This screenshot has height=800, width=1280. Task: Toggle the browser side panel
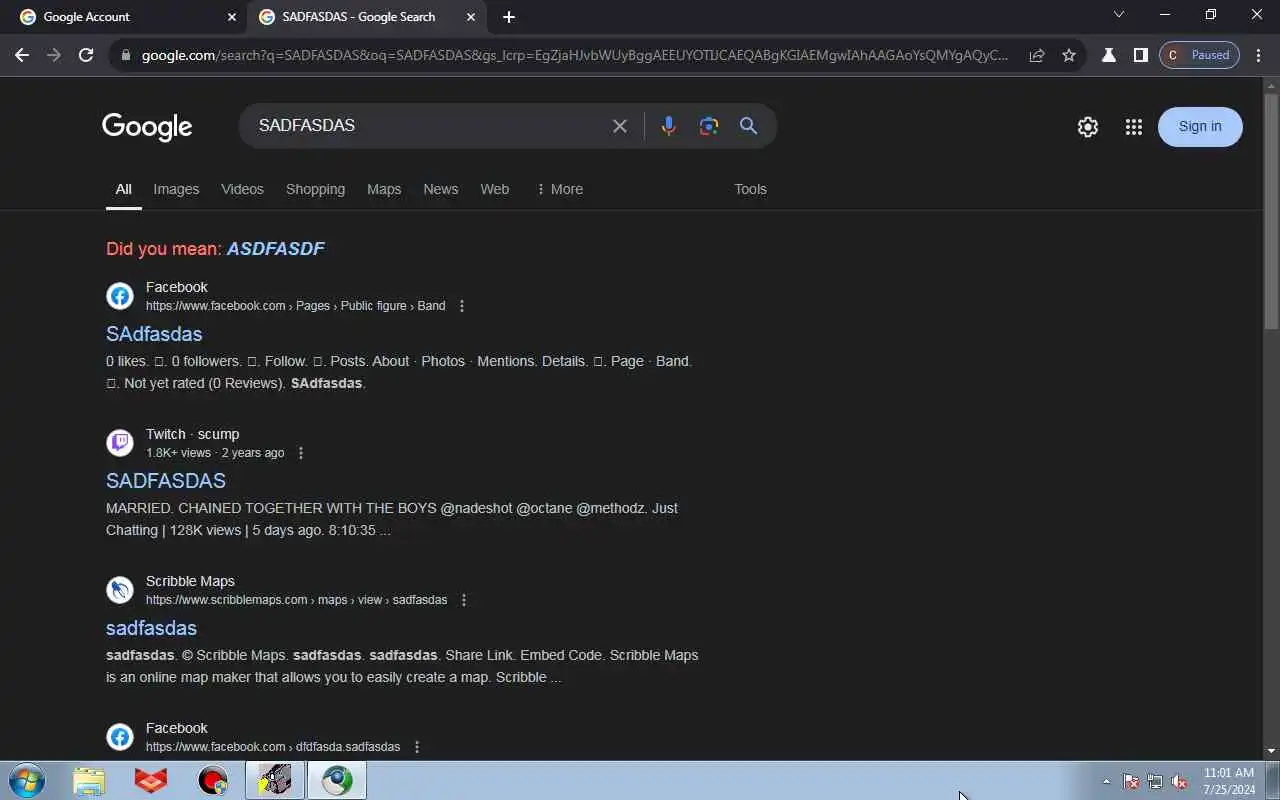tap(1140, 56)
